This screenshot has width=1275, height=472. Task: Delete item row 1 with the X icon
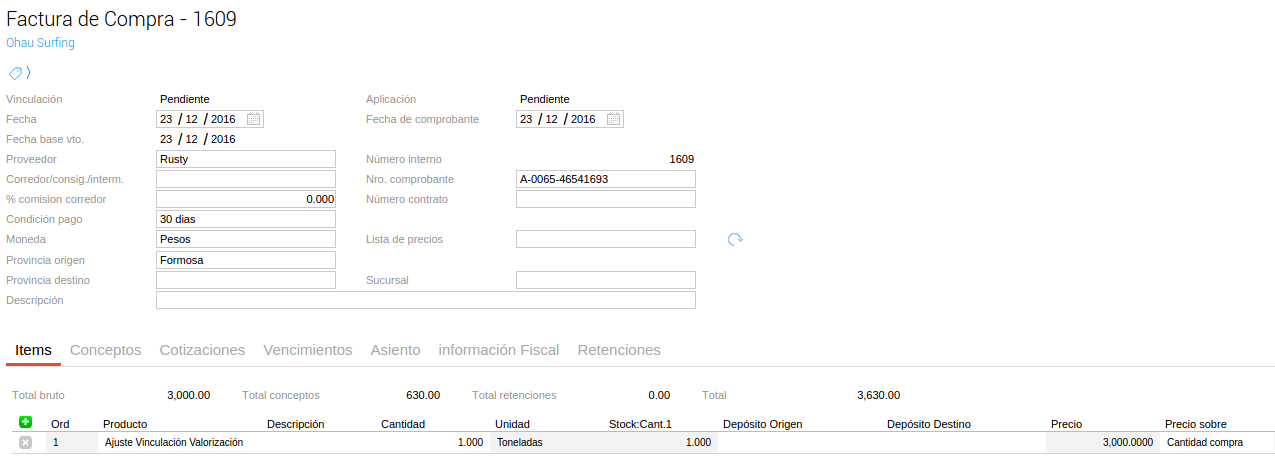26,442
